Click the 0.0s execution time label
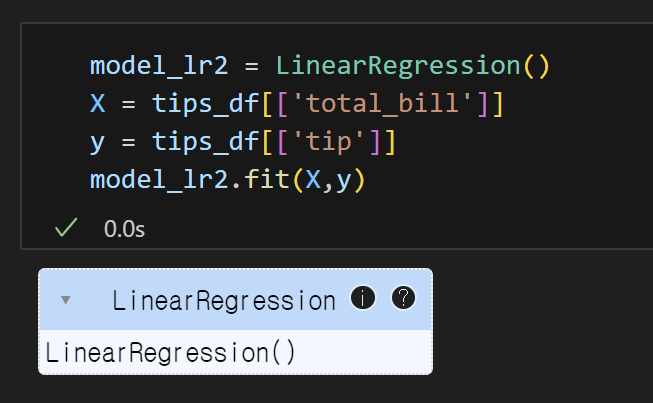This screenshot has height=403, width=653. pos(125,229)
